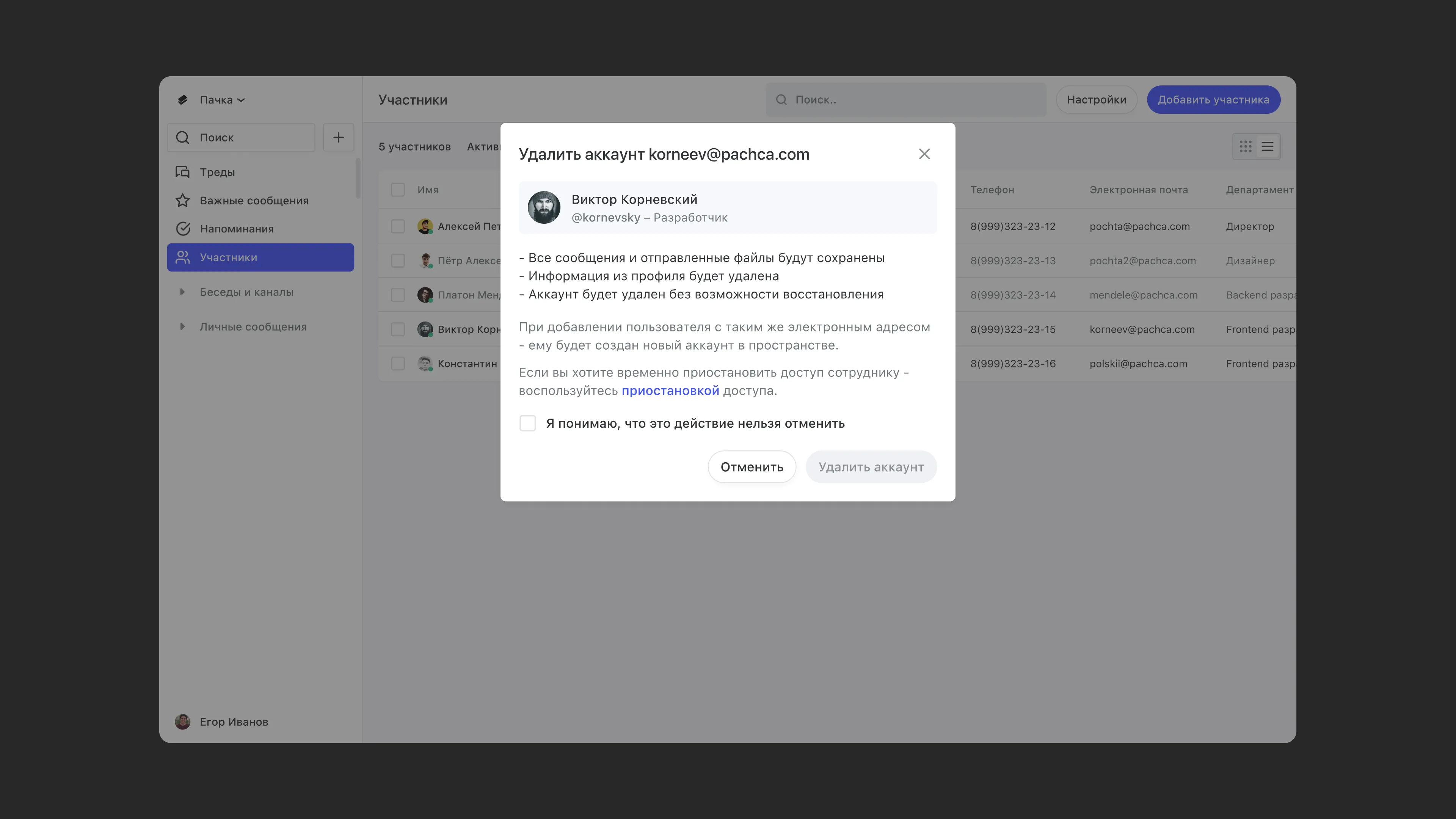This screenshot has width=1456, height=819.
Task: Toggle the select-all checkbox in table header
Action: (398, 190)
